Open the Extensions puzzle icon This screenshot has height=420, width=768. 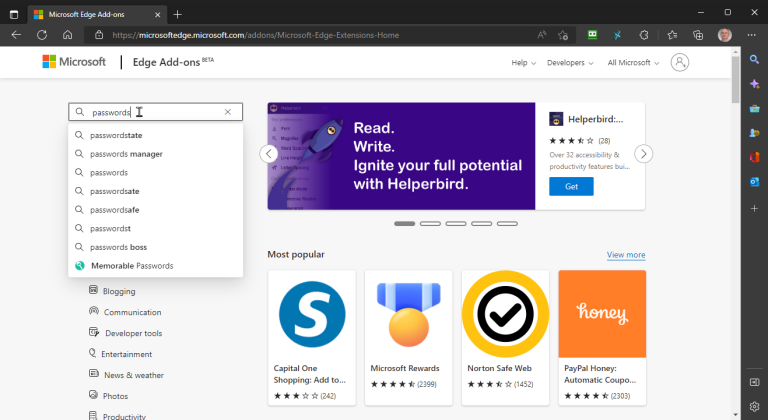point(644,35)
